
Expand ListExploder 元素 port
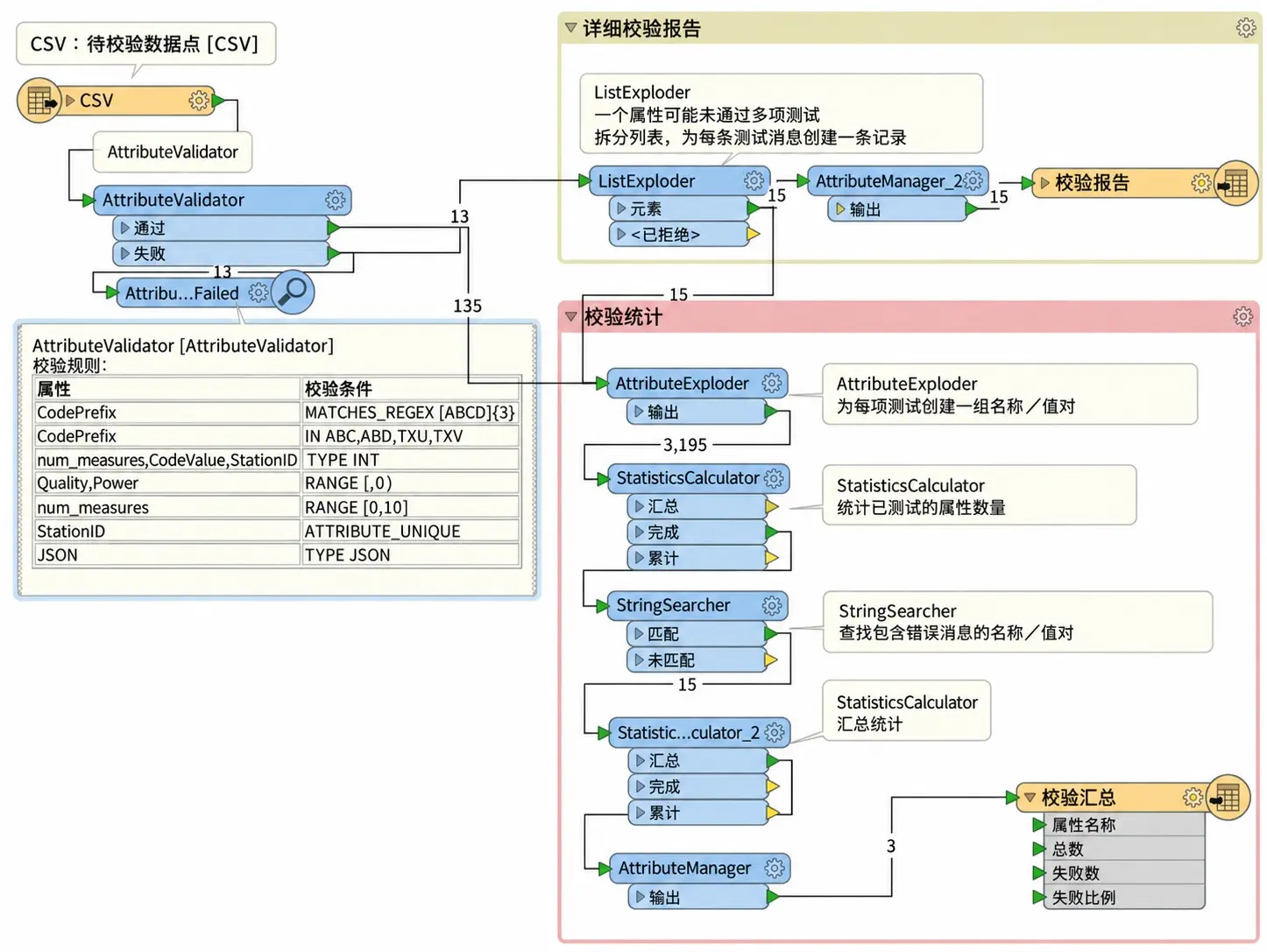(x=620, y=208)
